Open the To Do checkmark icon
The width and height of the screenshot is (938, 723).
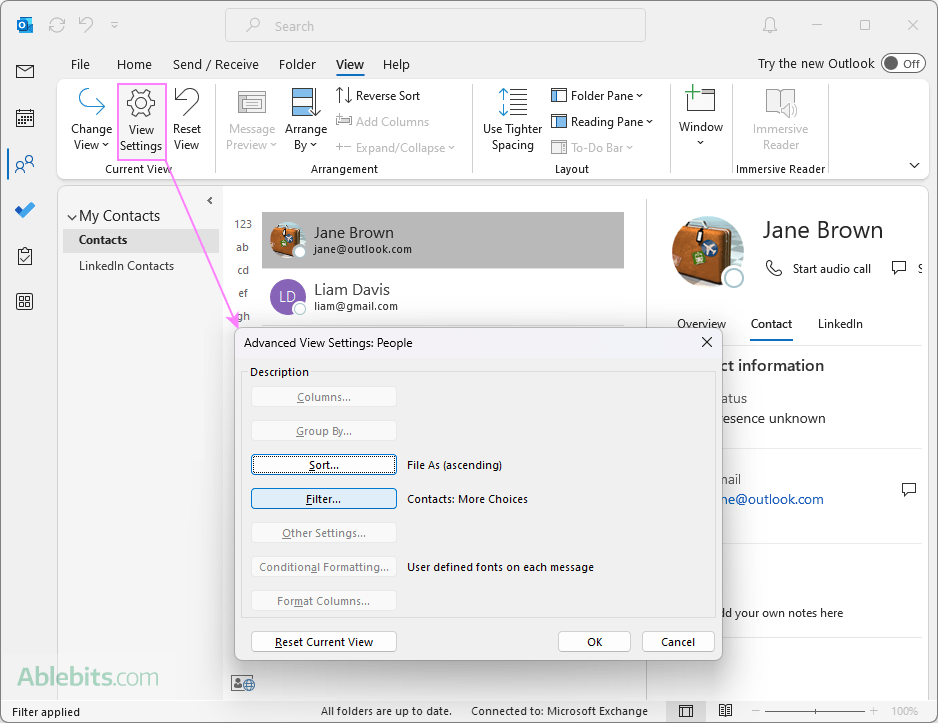coord(25,210)
